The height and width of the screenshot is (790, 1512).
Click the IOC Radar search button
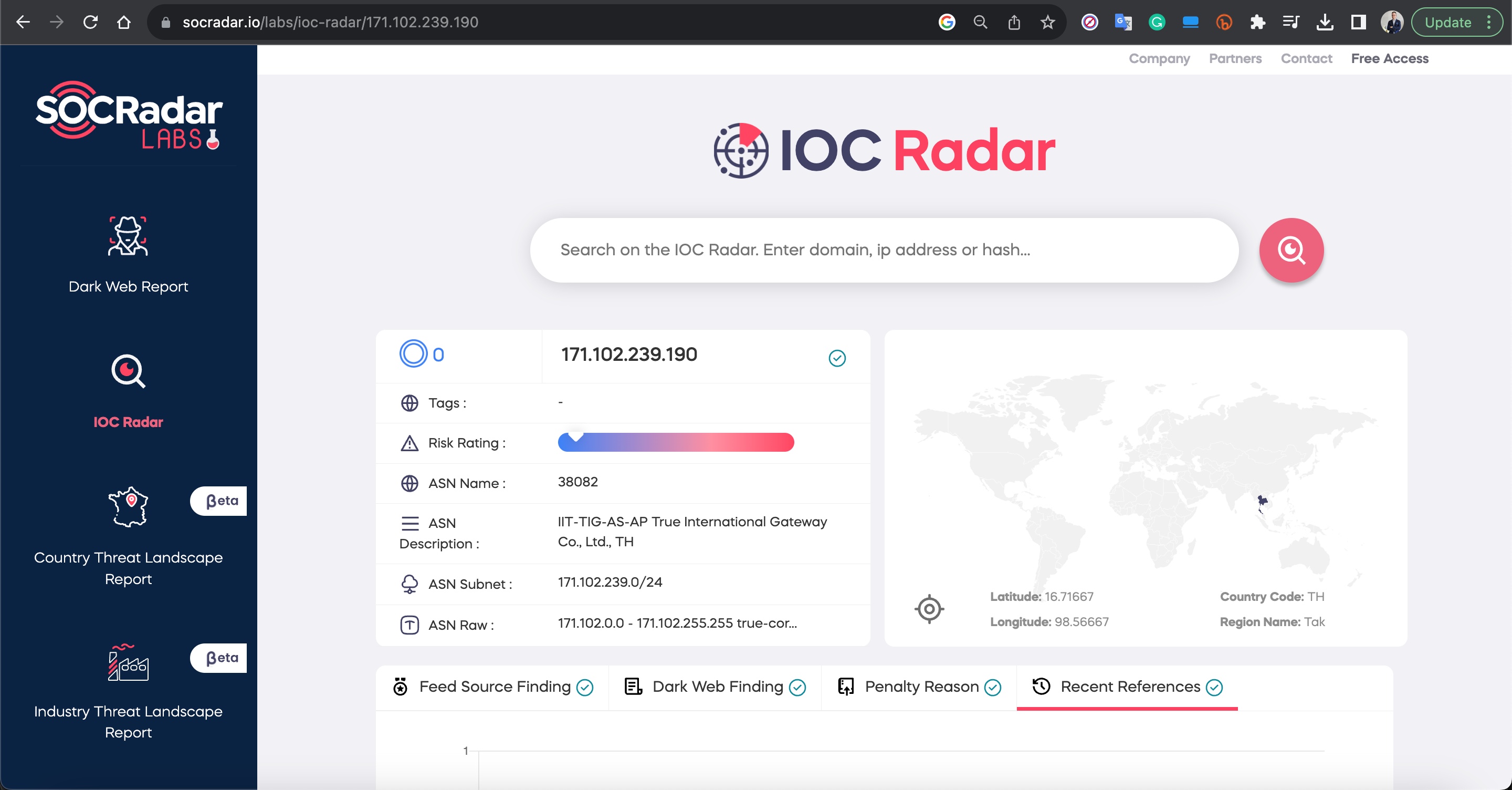1292,250
